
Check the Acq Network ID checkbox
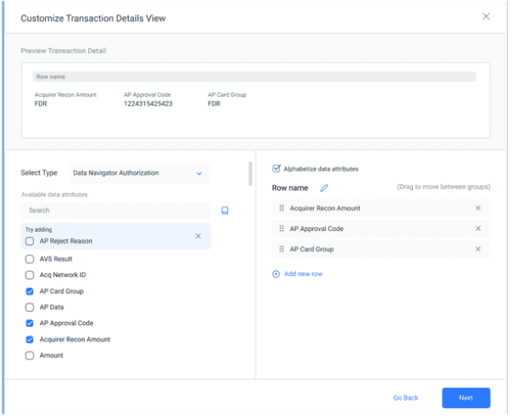pos(30,275)
